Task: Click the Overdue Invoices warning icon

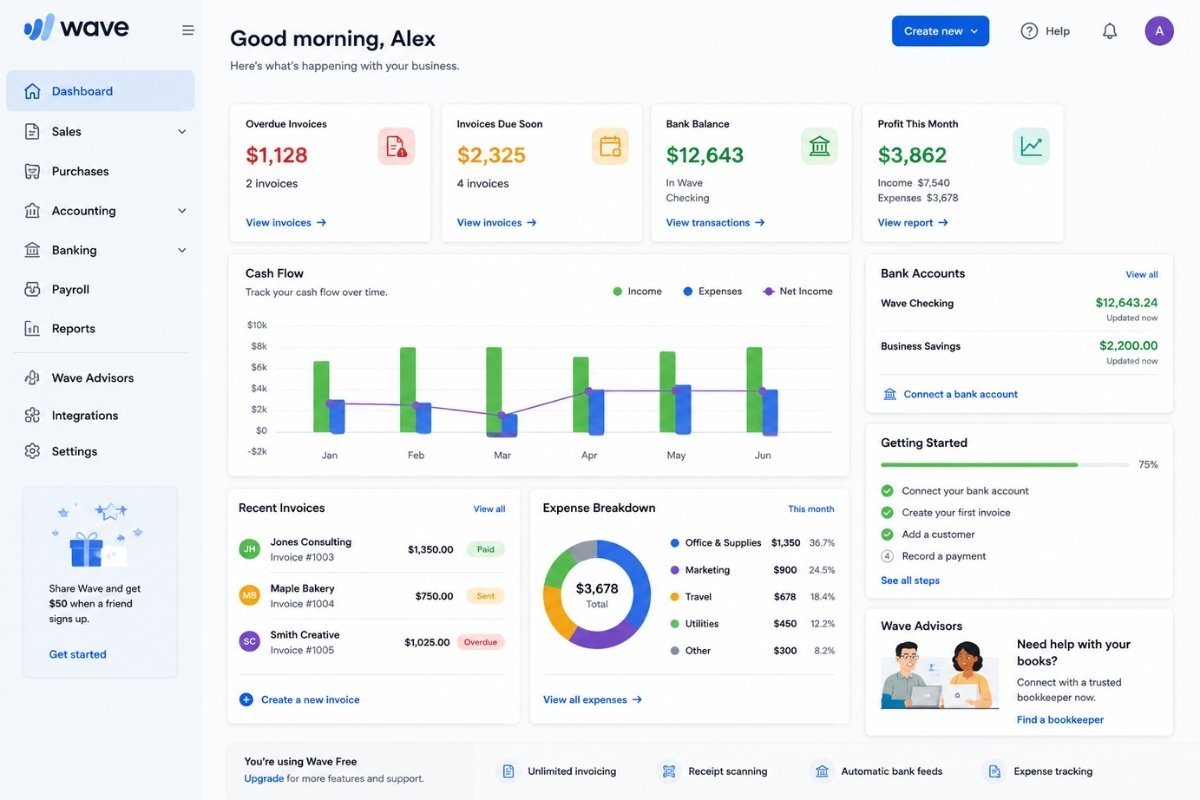Action: click(396, 146)
